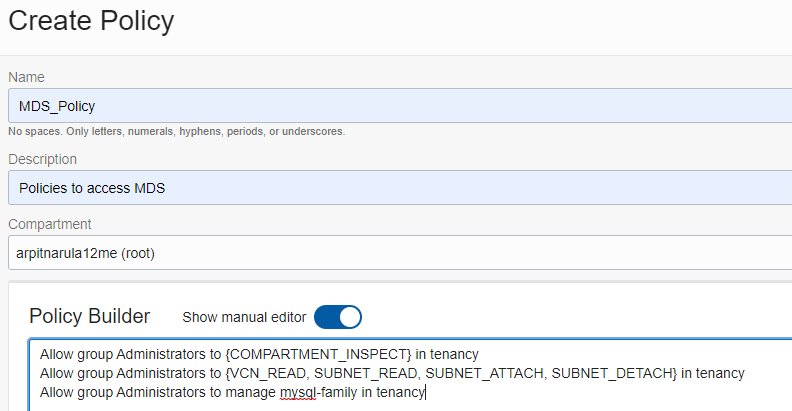Click the No spaces naming hint text

pyautogui.click(x=177, y=131)
